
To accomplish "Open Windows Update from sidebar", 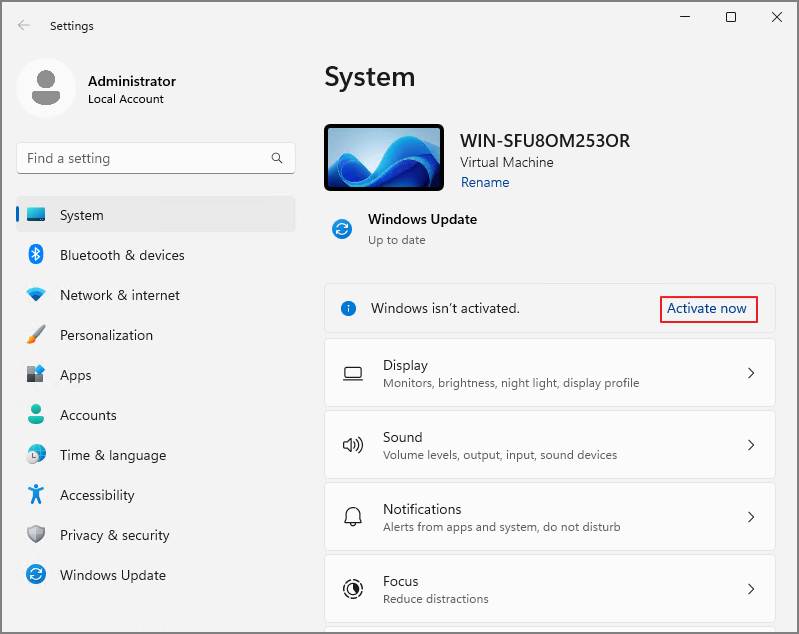I will click(156, 574).
